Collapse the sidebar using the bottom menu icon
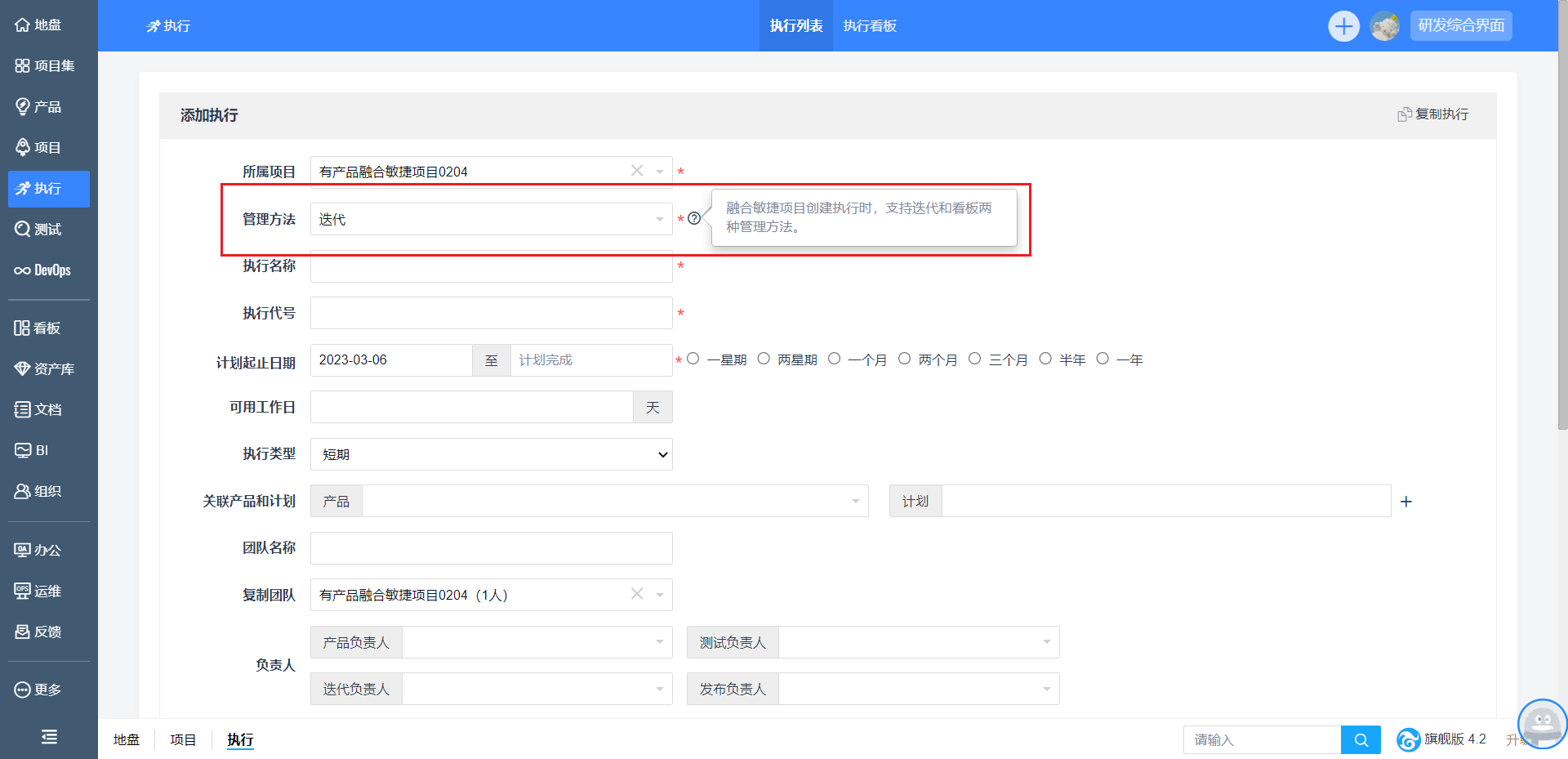Viewport: 1568px width, 759px height. point(49,737)
